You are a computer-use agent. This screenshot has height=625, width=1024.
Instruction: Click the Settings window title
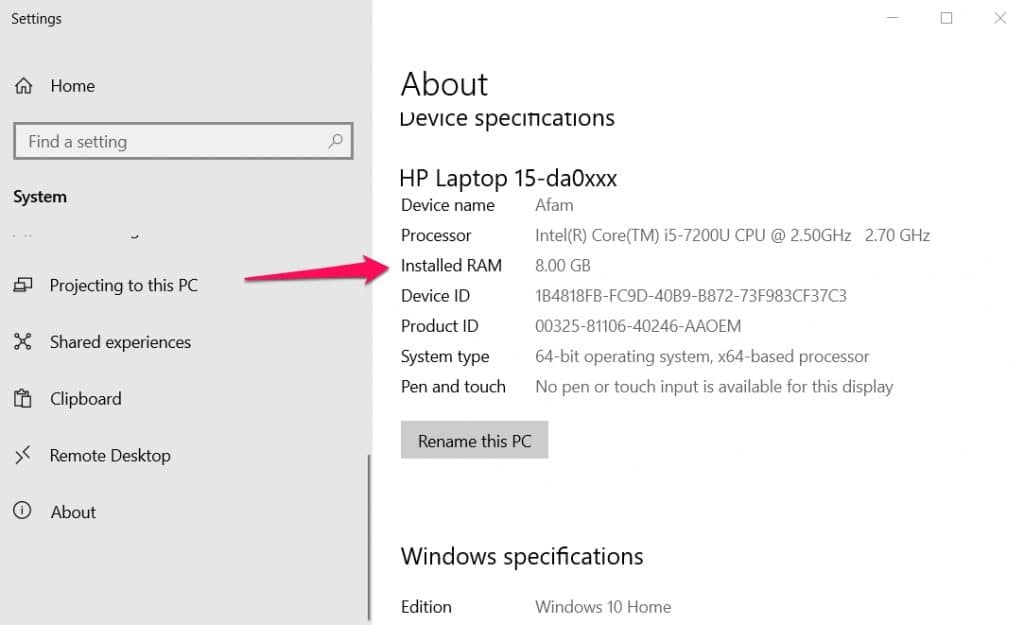[x=37, y=19]
